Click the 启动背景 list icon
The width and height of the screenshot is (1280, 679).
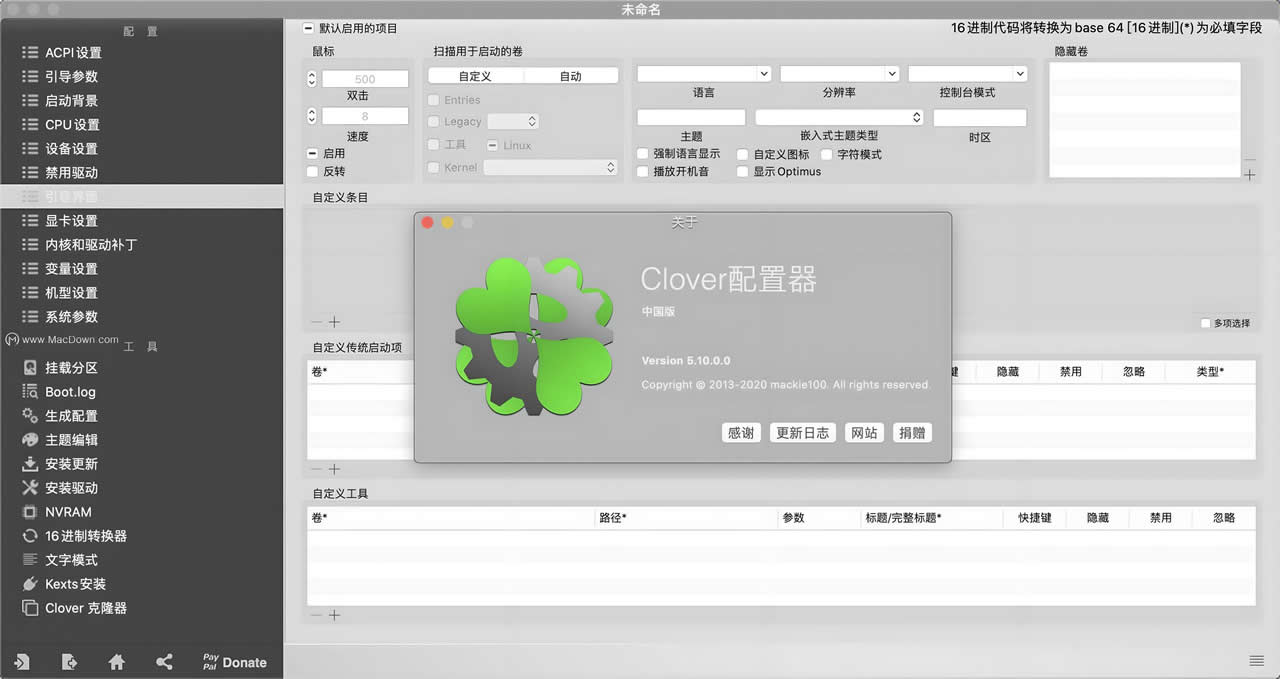(x=30, y=100)
